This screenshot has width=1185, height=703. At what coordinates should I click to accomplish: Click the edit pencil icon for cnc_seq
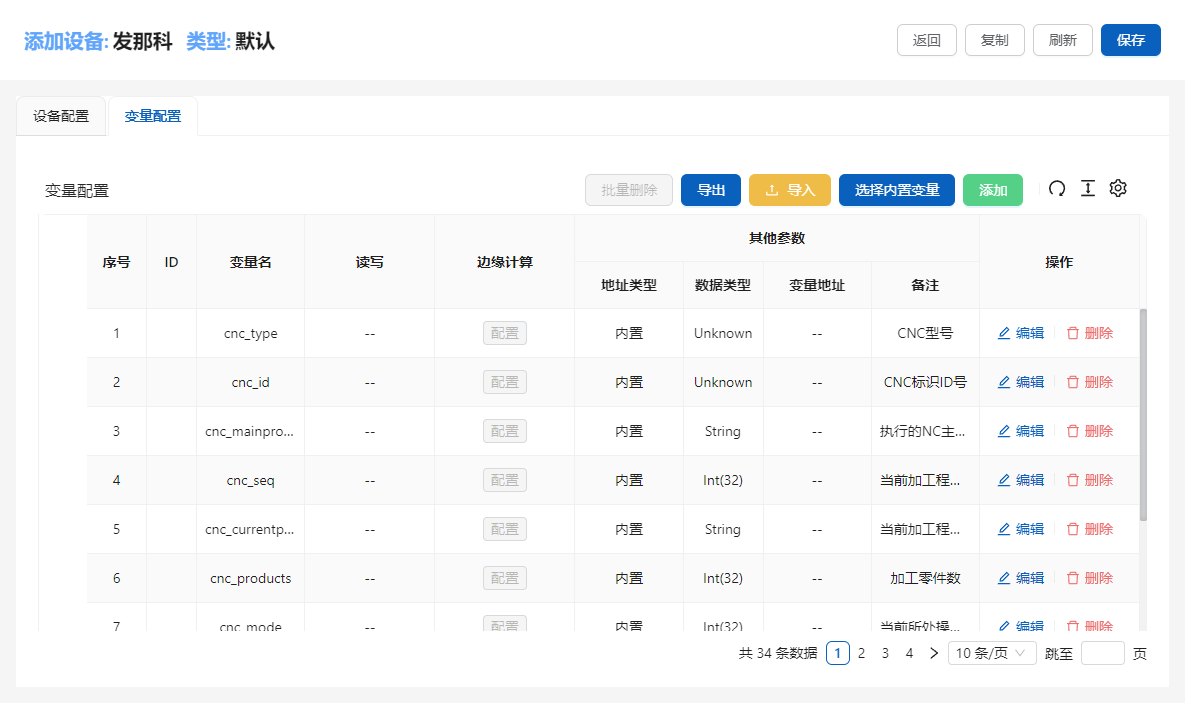point(1004,480)
